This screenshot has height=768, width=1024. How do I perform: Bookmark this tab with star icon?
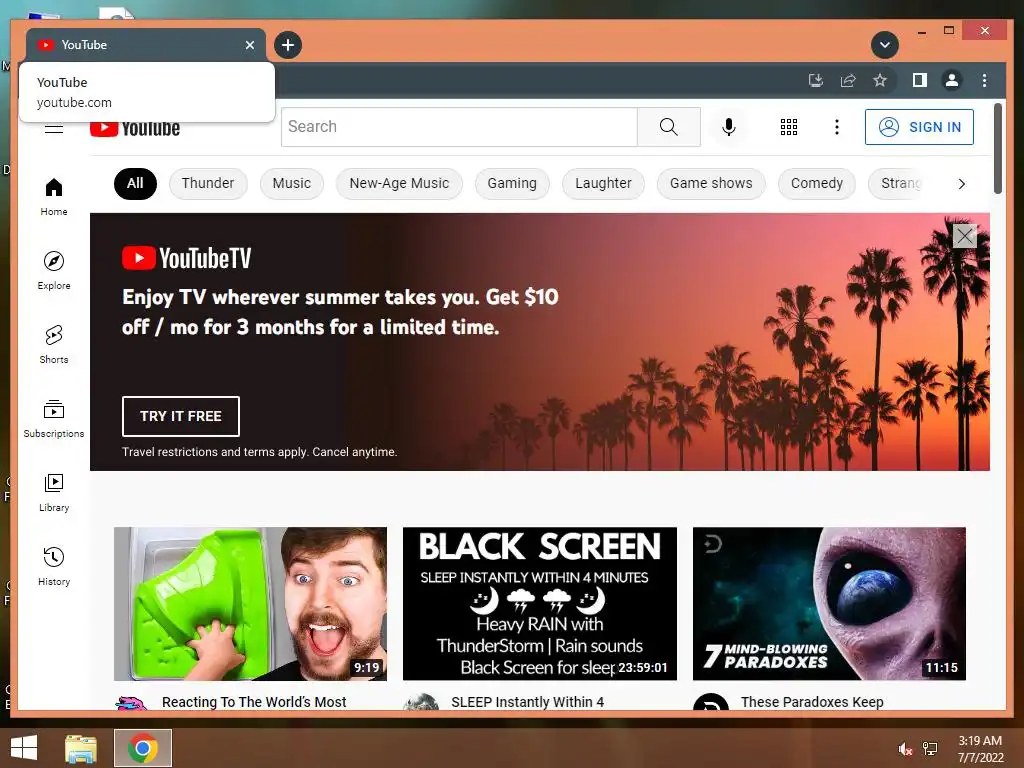pyautogui.click(x=880, y=80)
